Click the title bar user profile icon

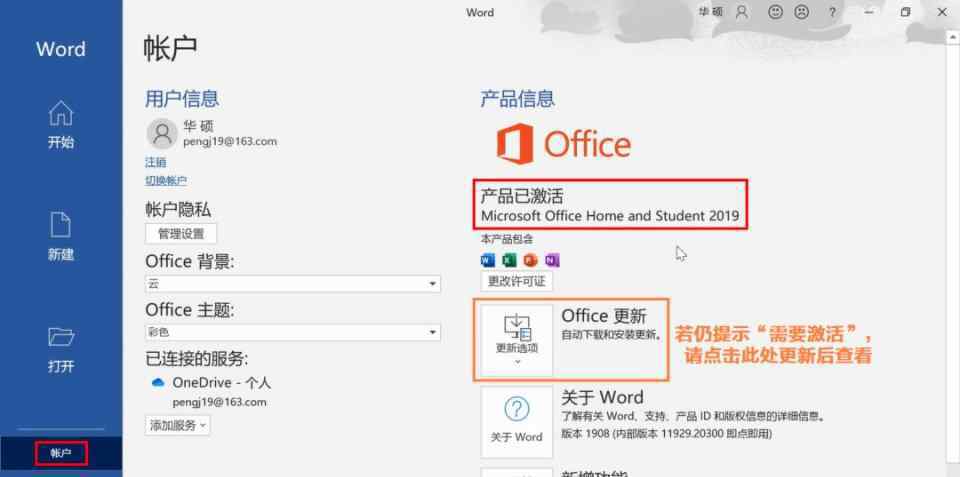click(x=742, y=12)
